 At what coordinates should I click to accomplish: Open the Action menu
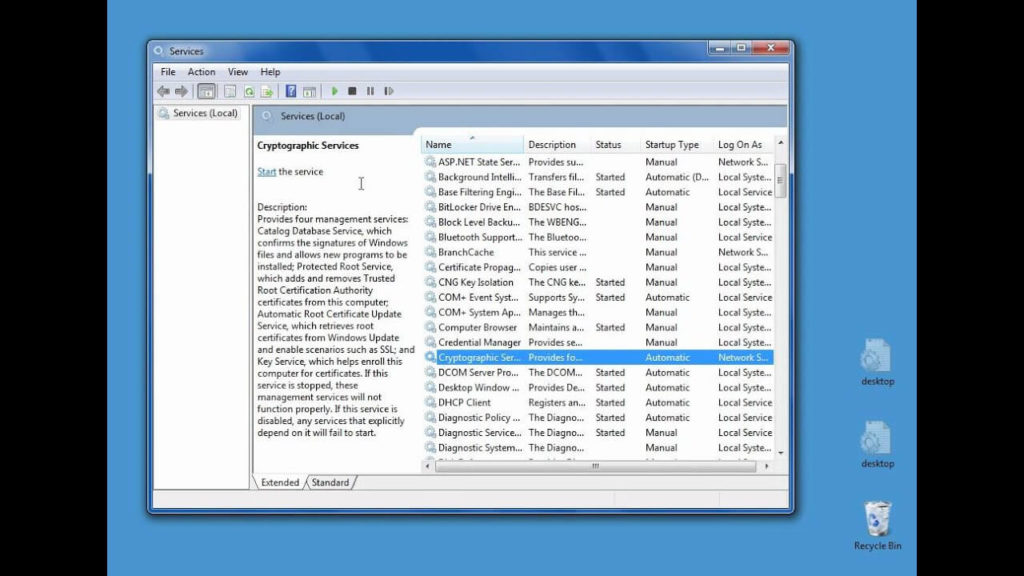point(201,72)
